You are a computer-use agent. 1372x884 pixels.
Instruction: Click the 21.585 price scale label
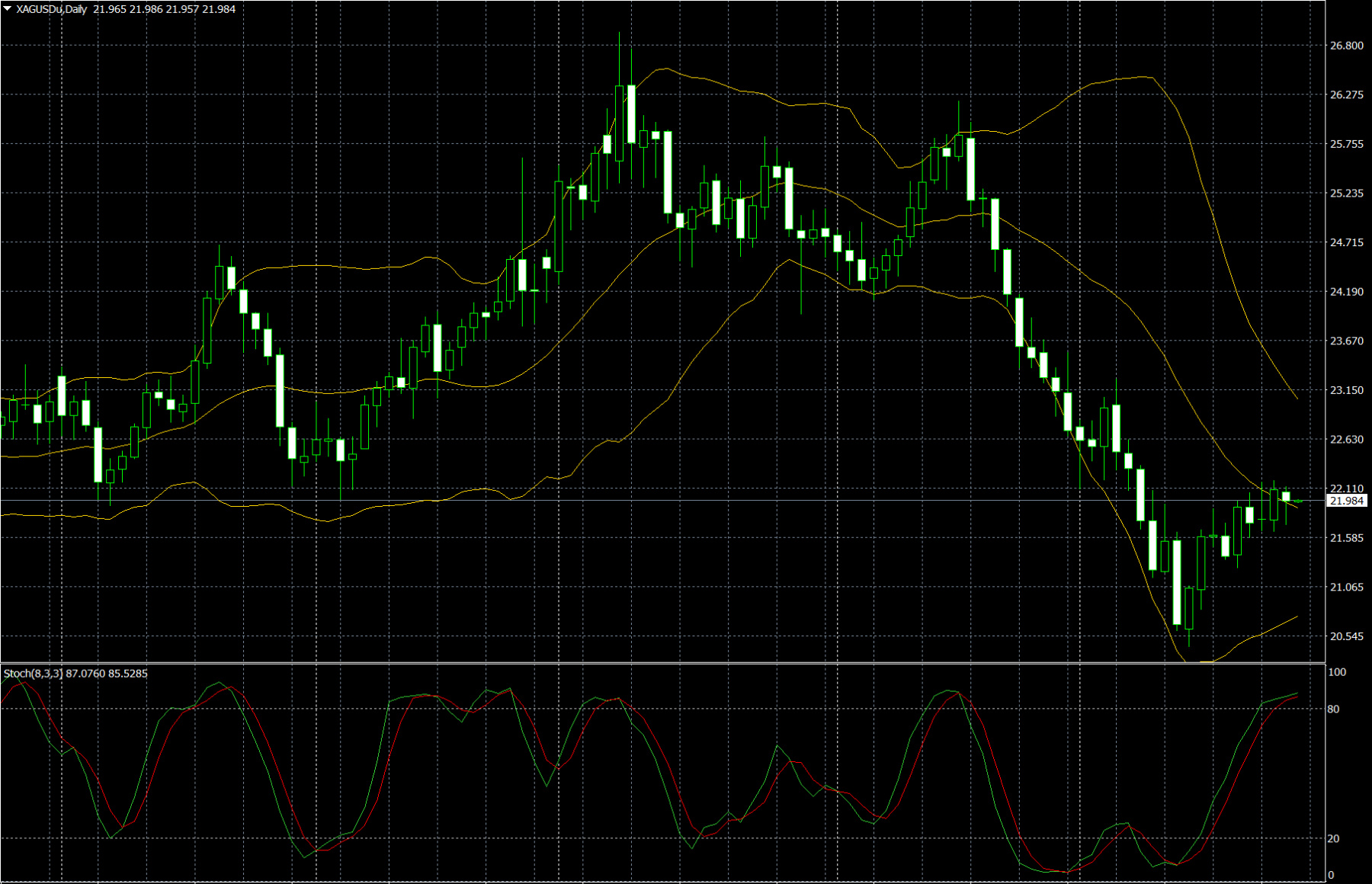(x=1347, y=538)
